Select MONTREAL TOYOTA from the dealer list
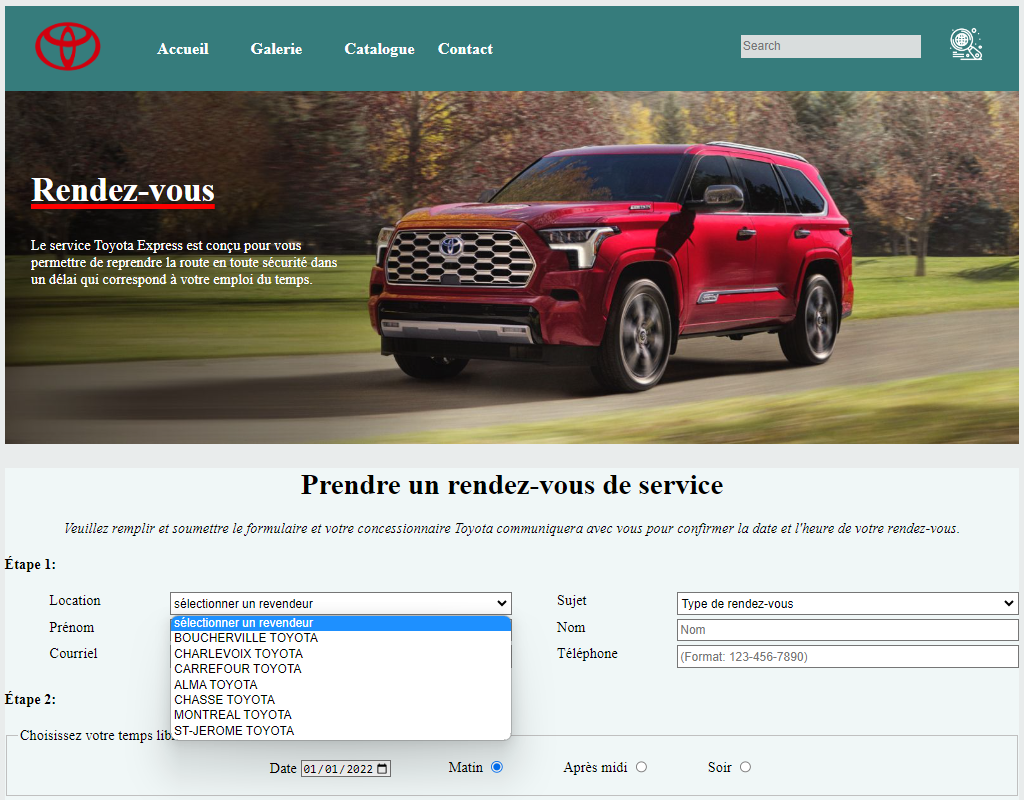The image size is (1024, 800). pyautogui.click(x=232, y=714)
